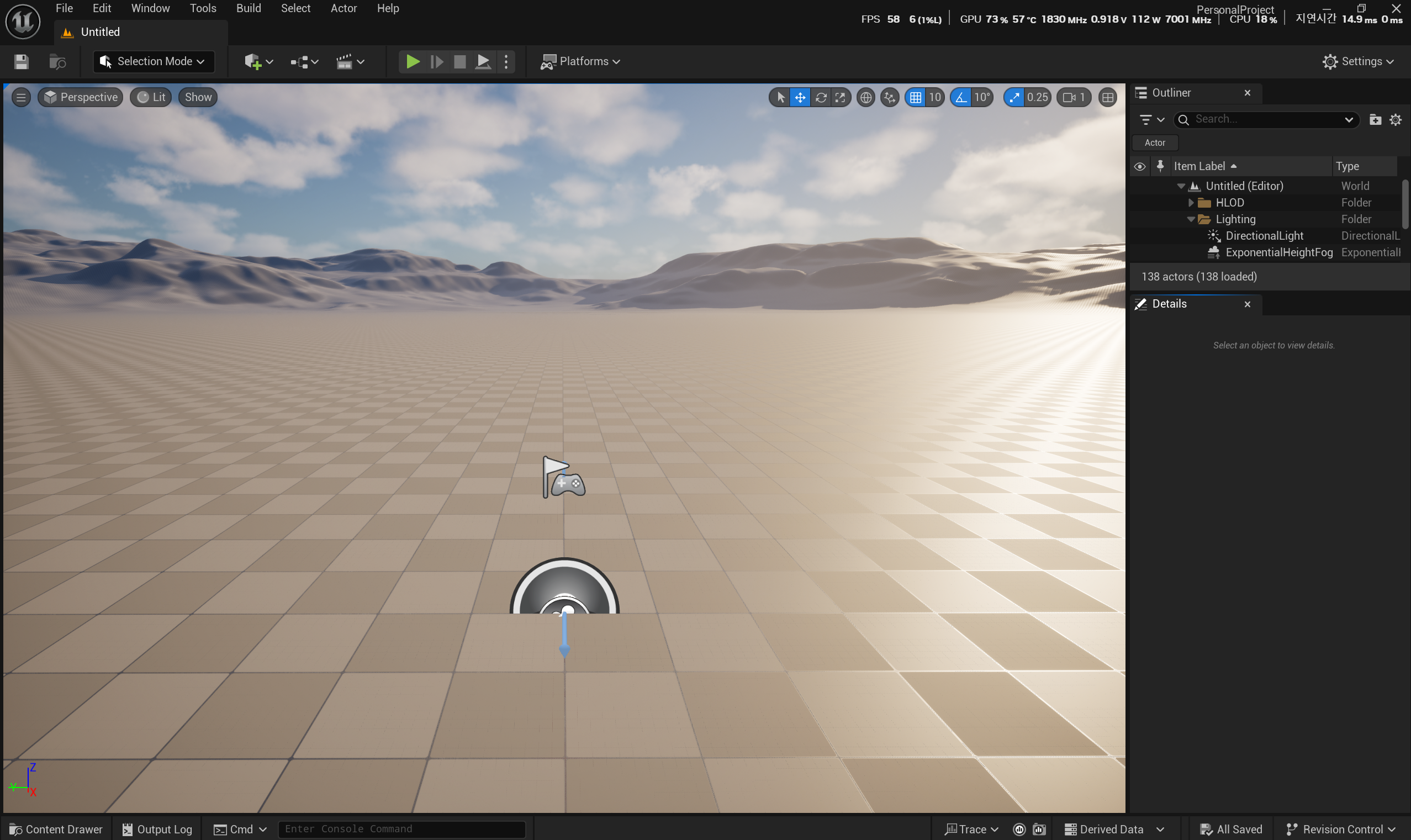Toggle rotation angle snapping
The image size is (1411, 840).
tap(961, 97)
